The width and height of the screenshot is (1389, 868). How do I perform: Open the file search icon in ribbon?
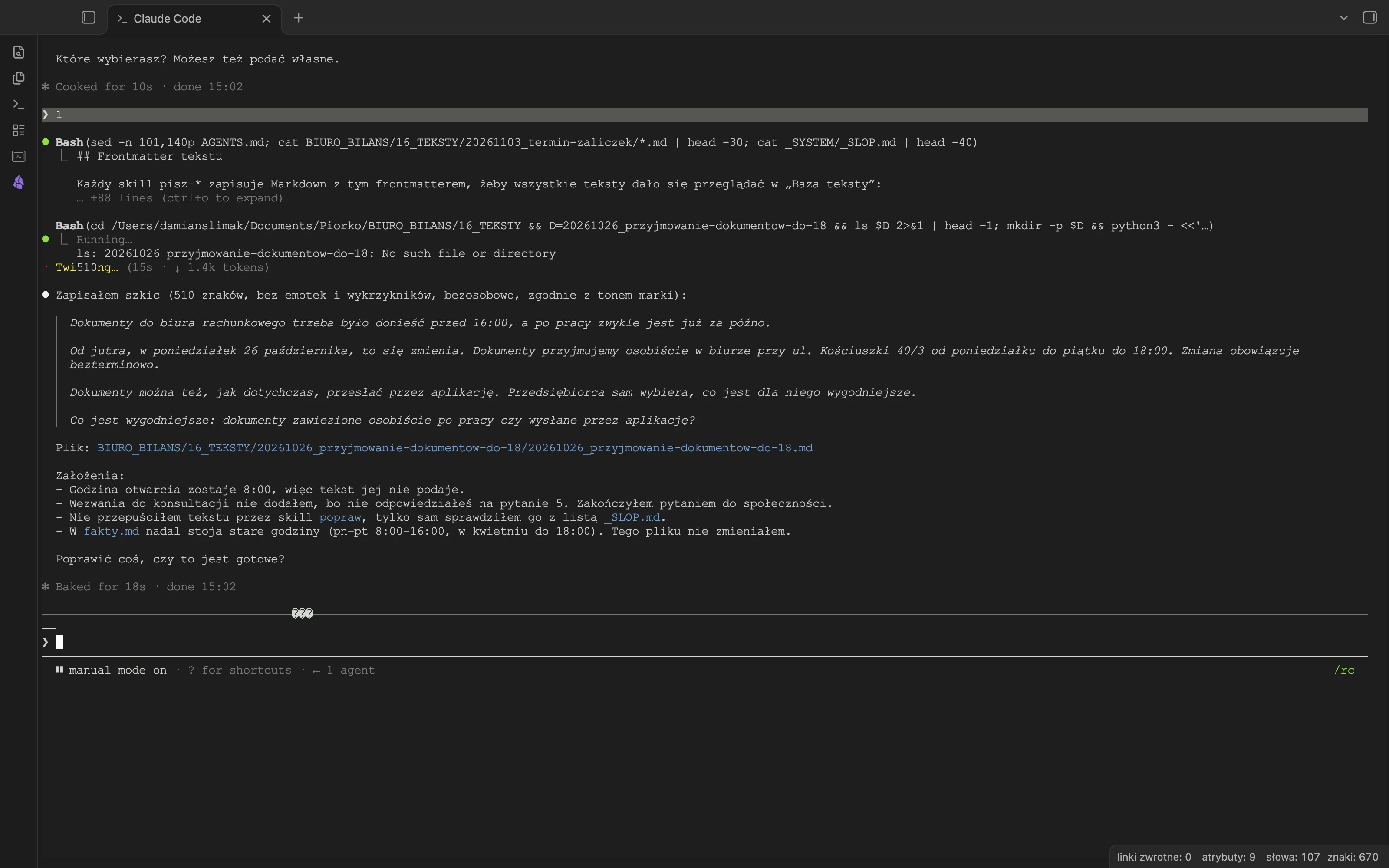click(x=18, y=52)
